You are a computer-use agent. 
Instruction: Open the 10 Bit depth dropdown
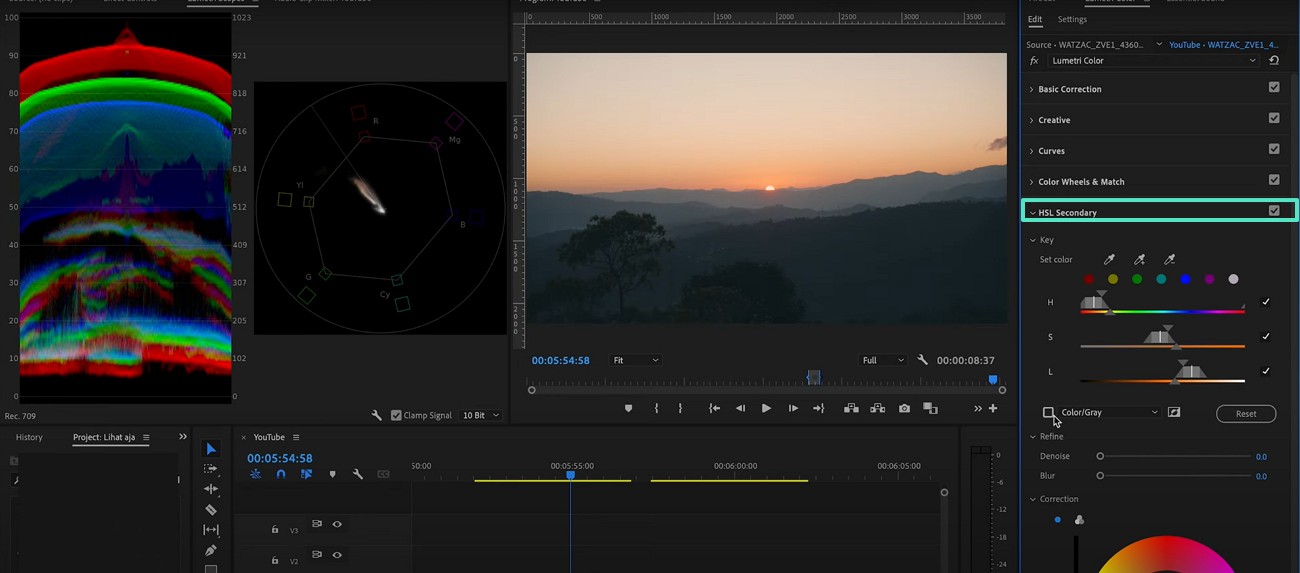[480, 415]
